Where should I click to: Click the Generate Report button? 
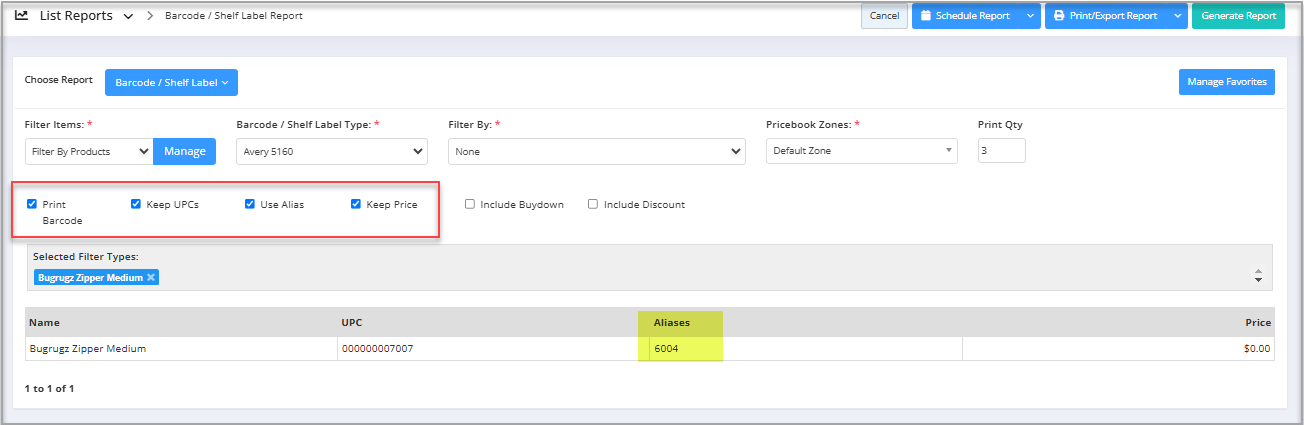(1238, 16)
